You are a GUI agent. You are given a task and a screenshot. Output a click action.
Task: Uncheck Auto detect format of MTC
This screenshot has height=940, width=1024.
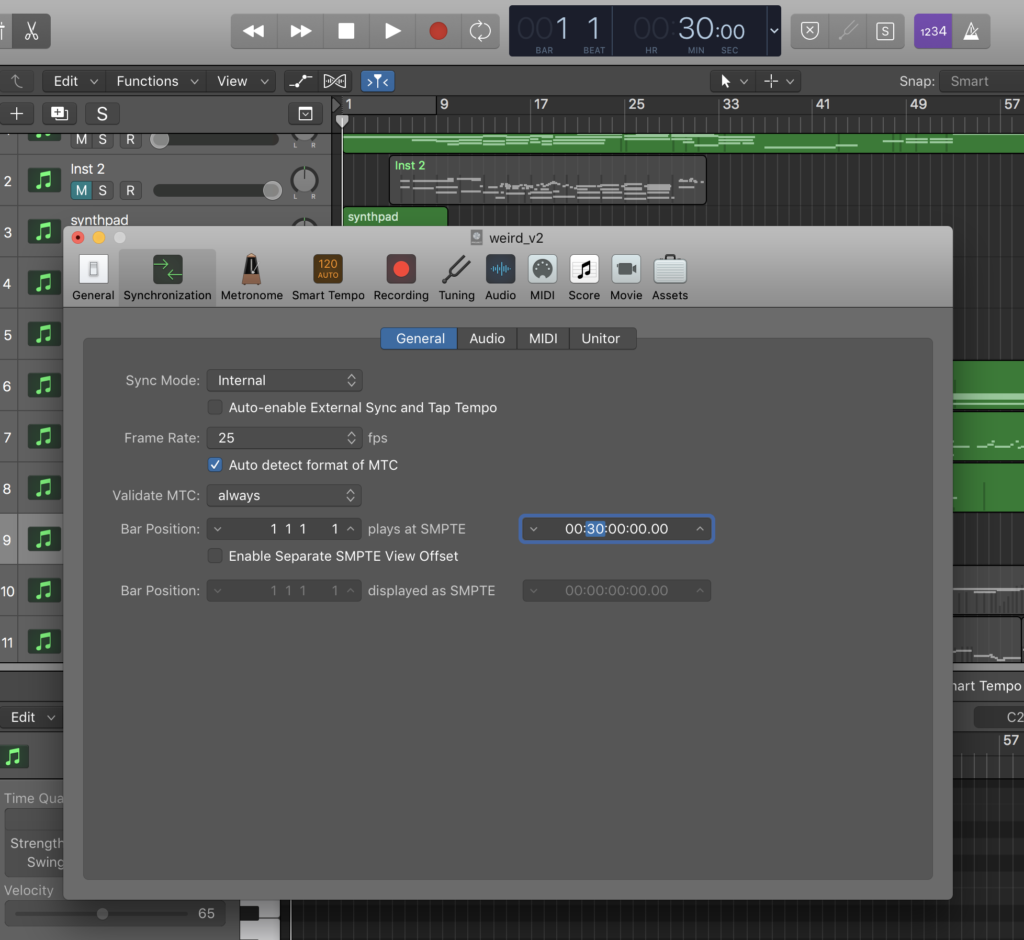point(215,465)
